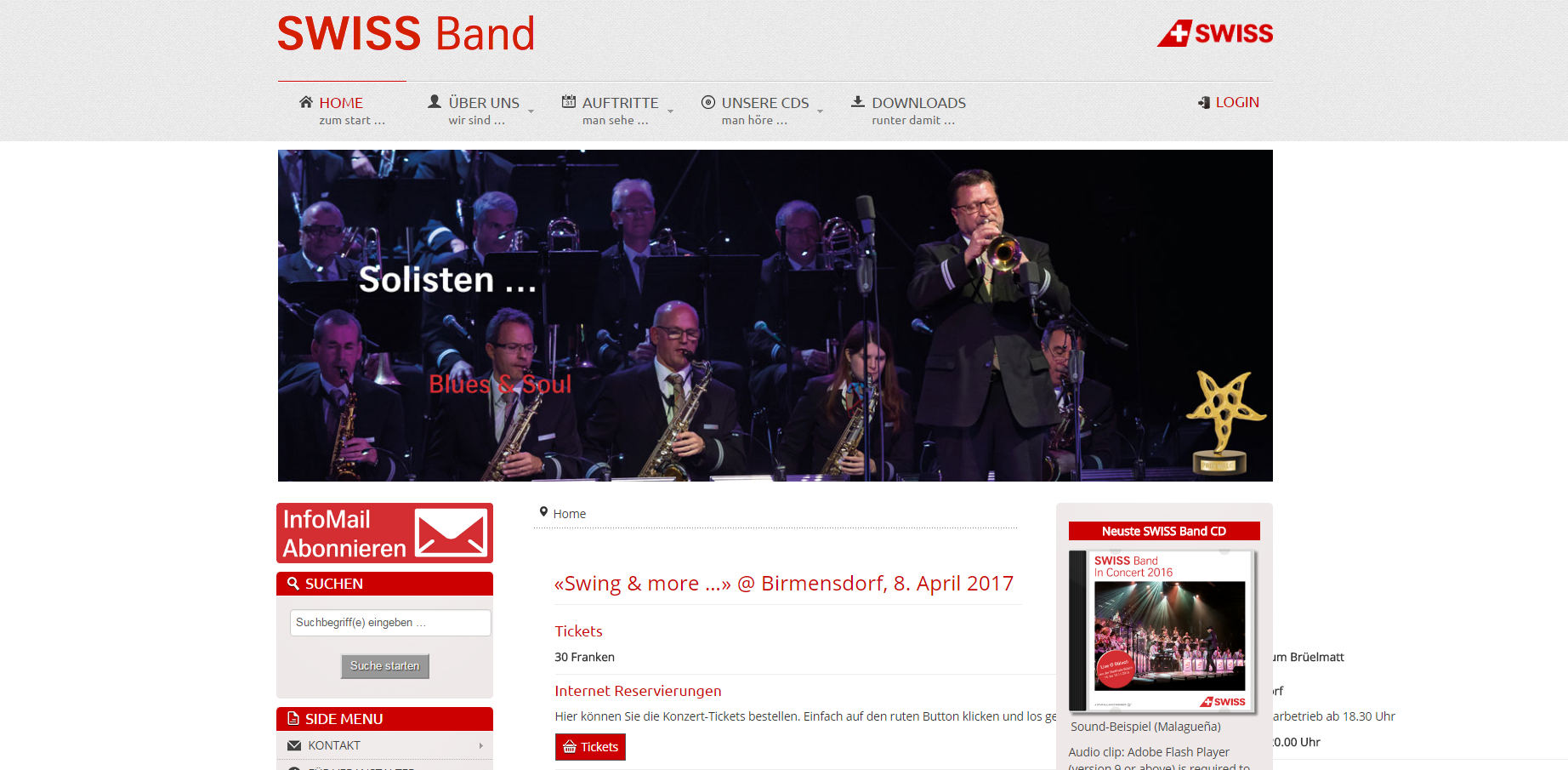
Task: Click the home house icon in navigation
Action: (x=306, y=102)
